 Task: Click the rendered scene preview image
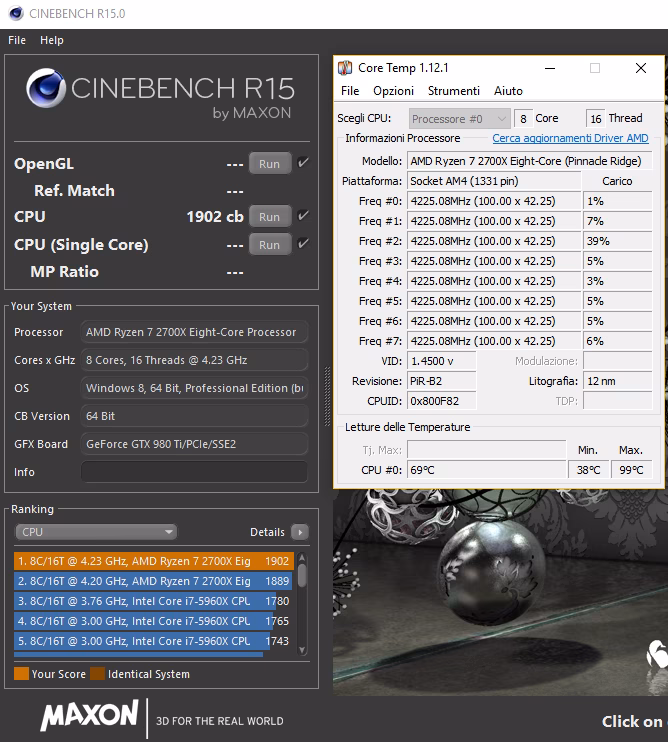pos(500,592)
